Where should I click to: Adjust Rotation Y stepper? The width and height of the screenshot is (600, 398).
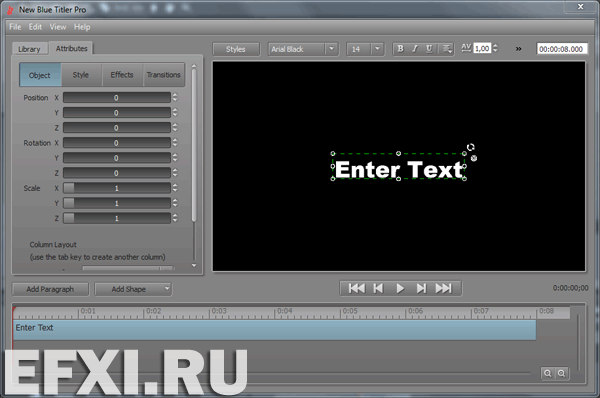pos(175,158)
